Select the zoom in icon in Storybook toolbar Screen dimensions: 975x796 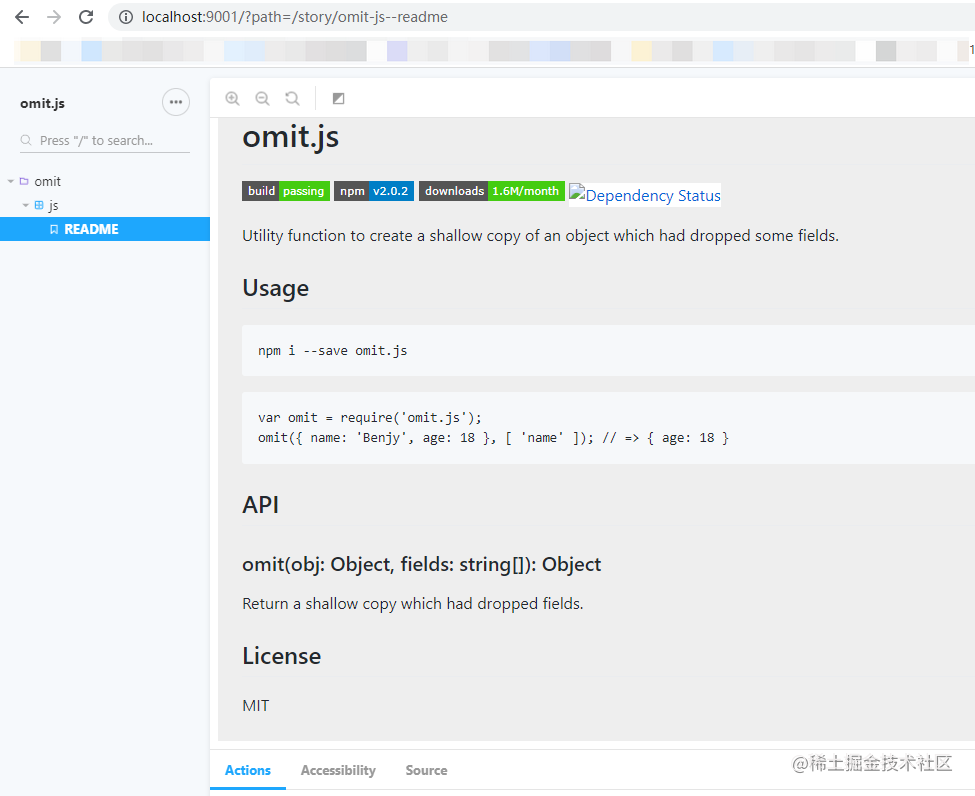(x=232, y=98)
